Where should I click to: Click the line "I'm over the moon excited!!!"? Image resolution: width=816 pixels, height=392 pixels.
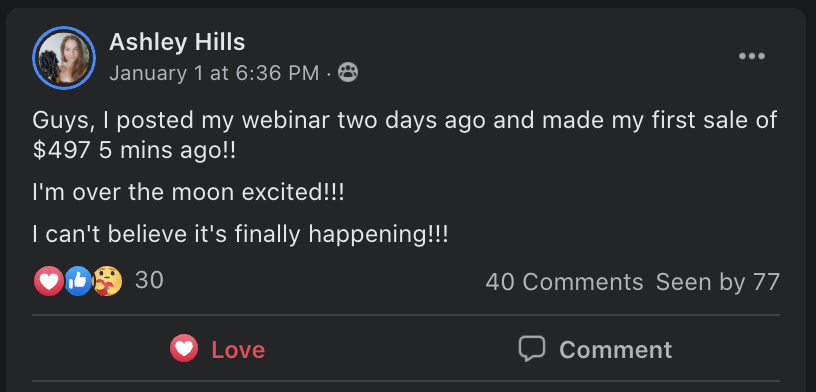[x=188, y=193]
